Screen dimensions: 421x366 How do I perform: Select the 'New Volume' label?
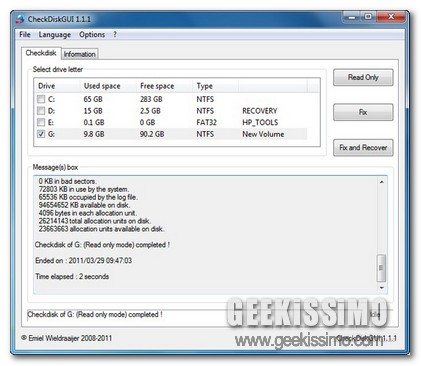pos(263,134)
